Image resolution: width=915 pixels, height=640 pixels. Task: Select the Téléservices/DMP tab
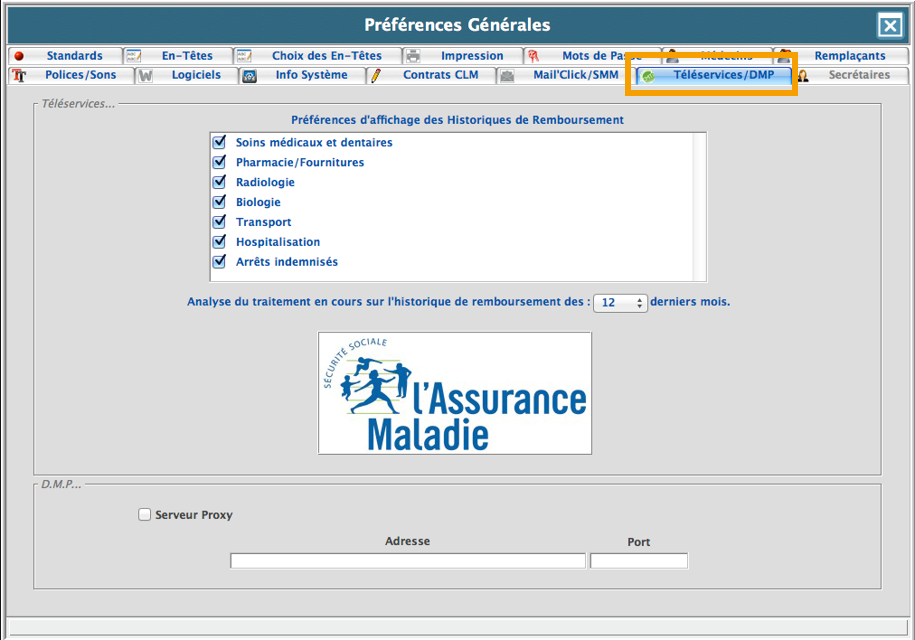tap(713, 75)
